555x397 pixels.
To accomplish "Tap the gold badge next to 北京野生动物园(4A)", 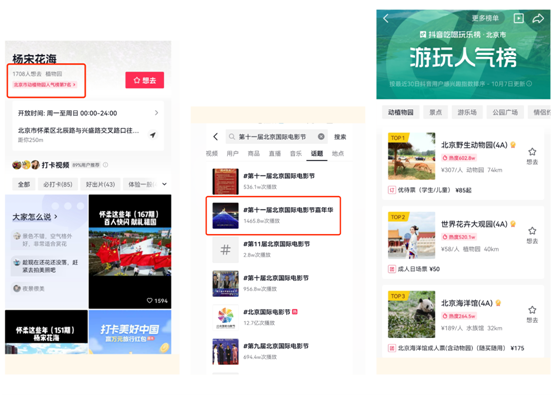I will 513,145.
